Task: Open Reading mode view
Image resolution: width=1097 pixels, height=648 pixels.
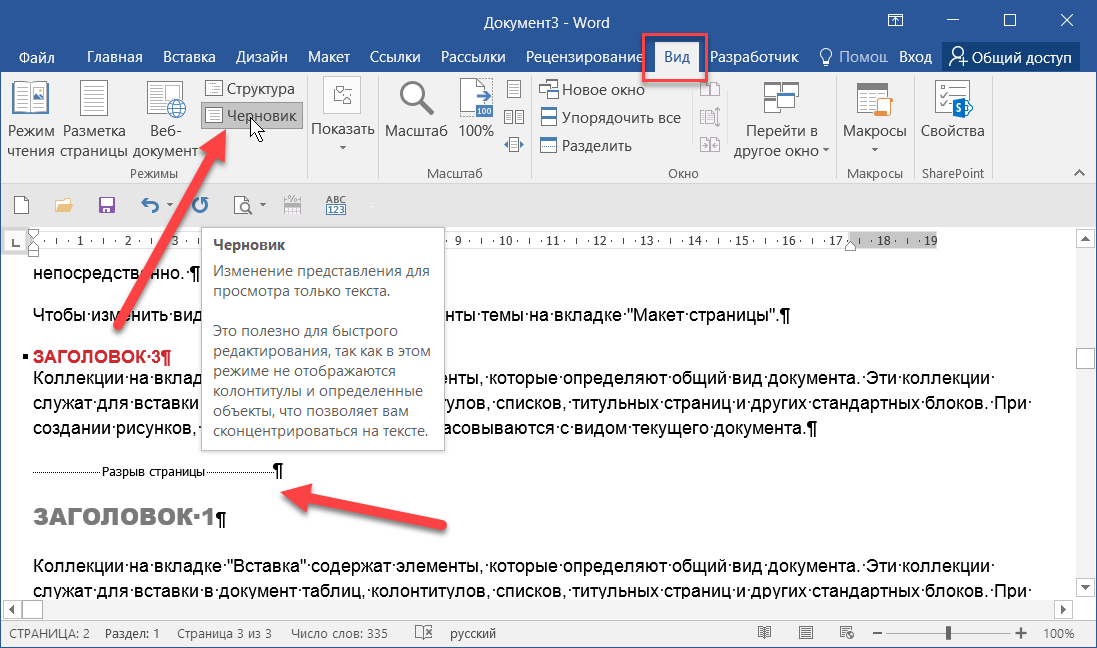Action: pos(31,119)
